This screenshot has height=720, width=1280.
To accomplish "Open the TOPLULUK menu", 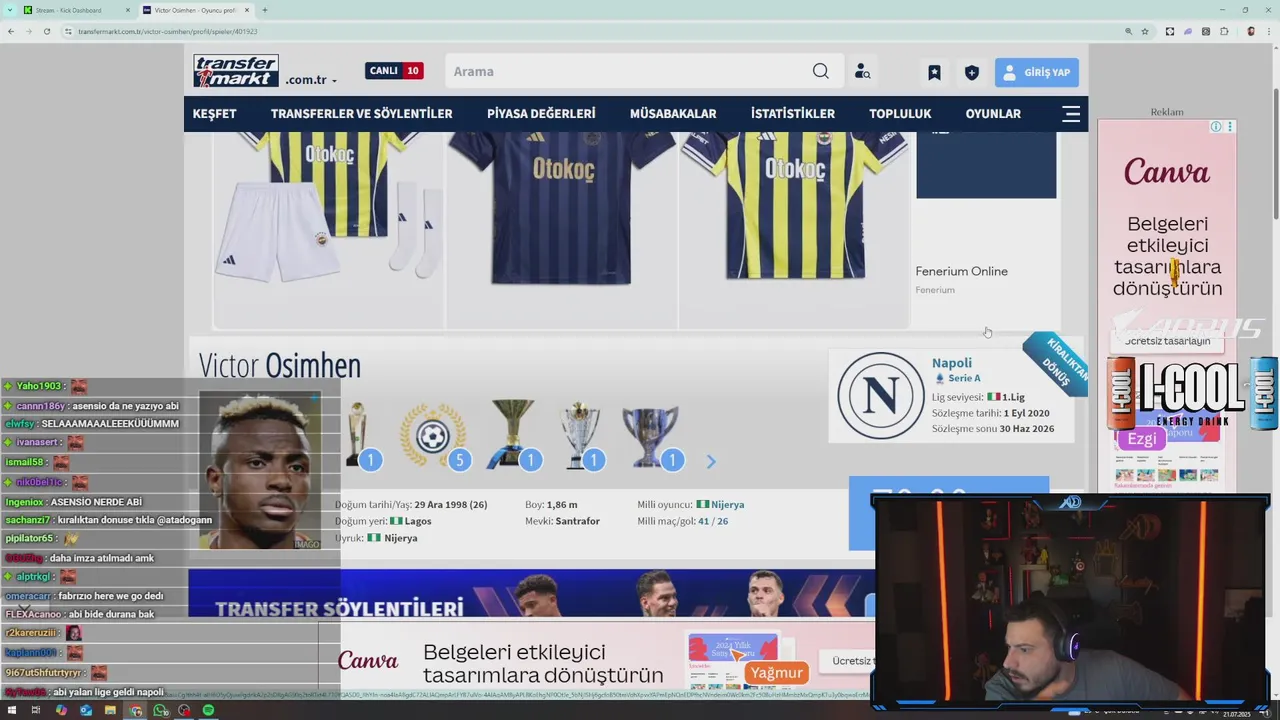I will (x=900, y=114).
